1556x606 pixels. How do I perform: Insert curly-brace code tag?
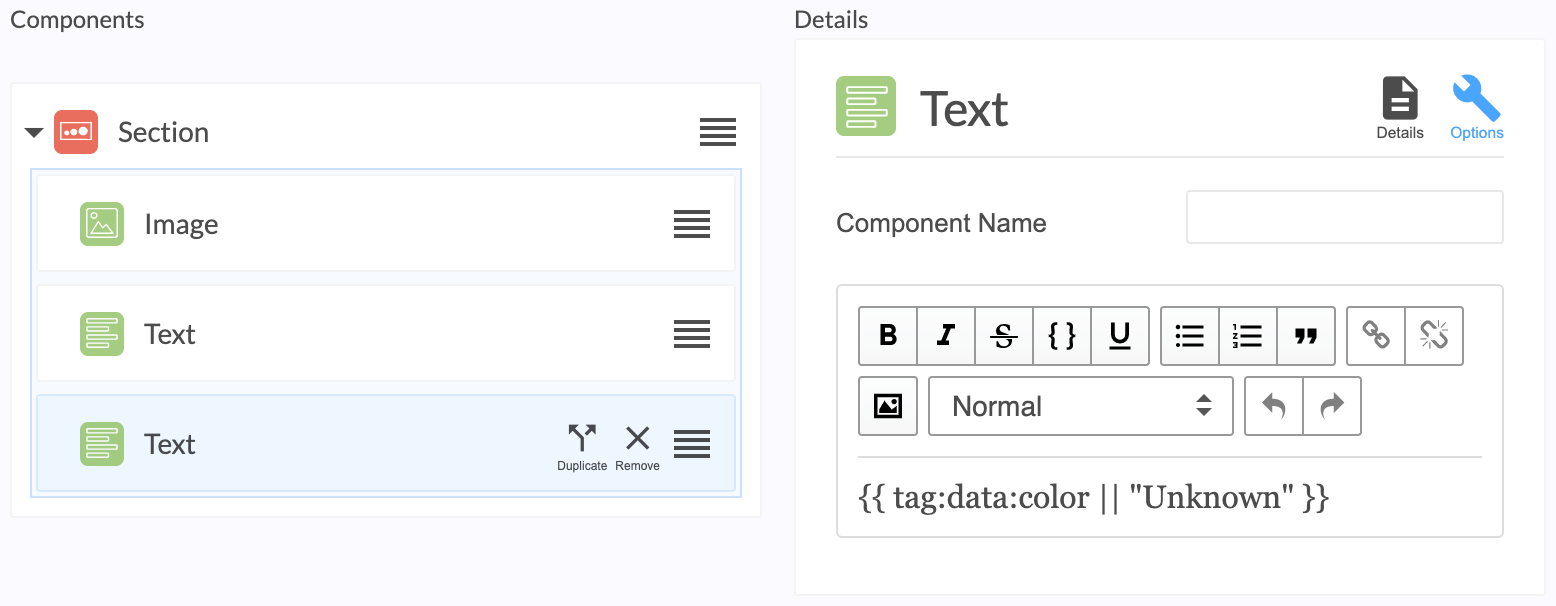pyautogui.click(x=1061, y=335)
